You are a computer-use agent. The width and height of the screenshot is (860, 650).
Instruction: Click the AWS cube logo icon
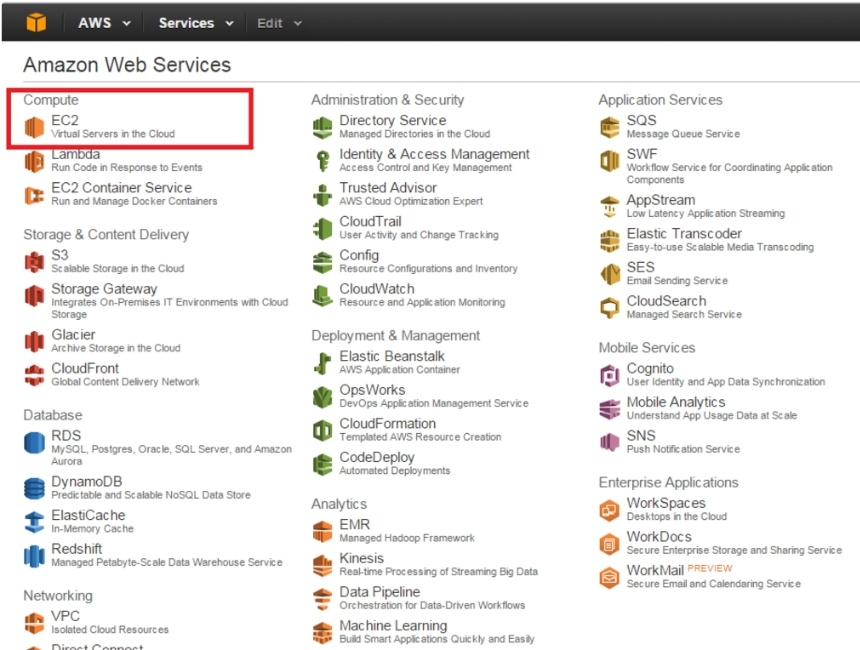tap(36, 22)
